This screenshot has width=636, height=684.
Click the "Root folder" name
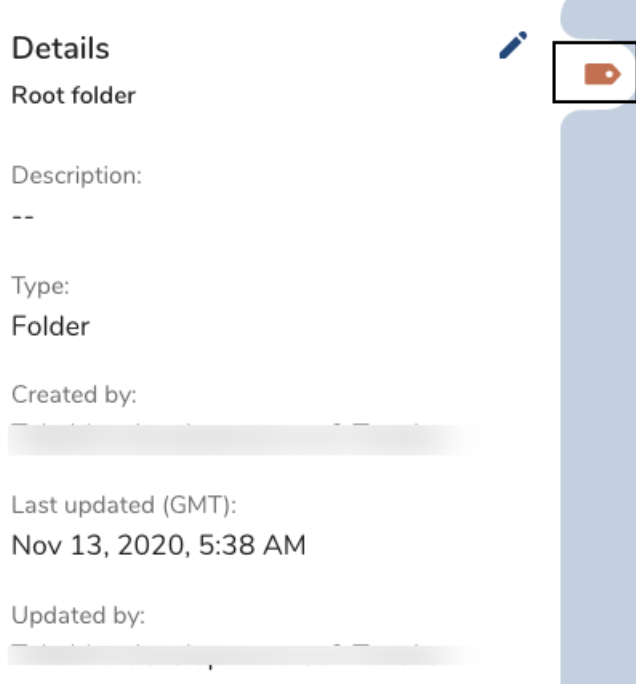[x=73, y=97]
